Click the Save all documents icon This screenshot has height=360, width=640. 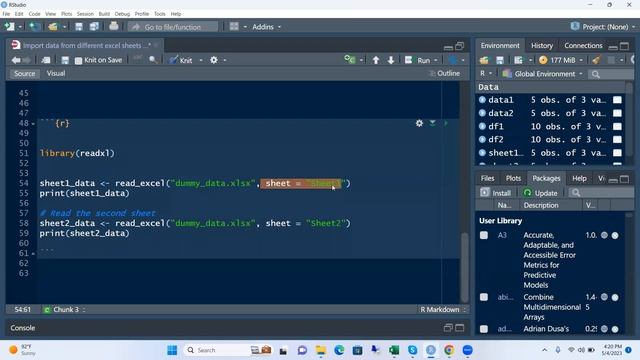coord(94,27)
